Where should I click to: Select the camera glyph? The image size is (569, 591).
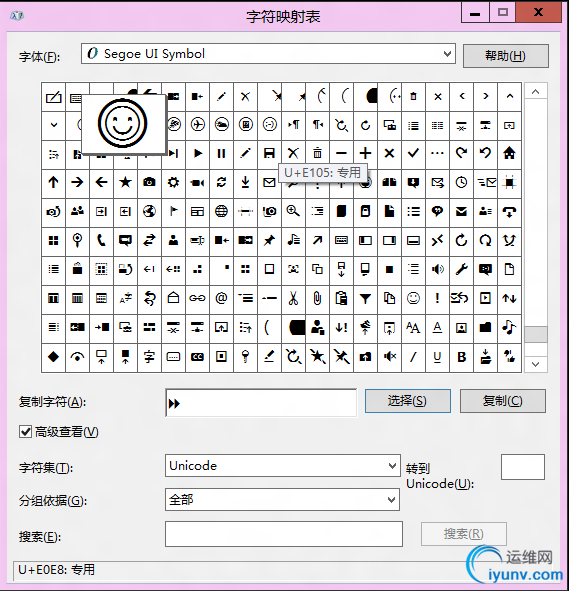coord(149,182)
